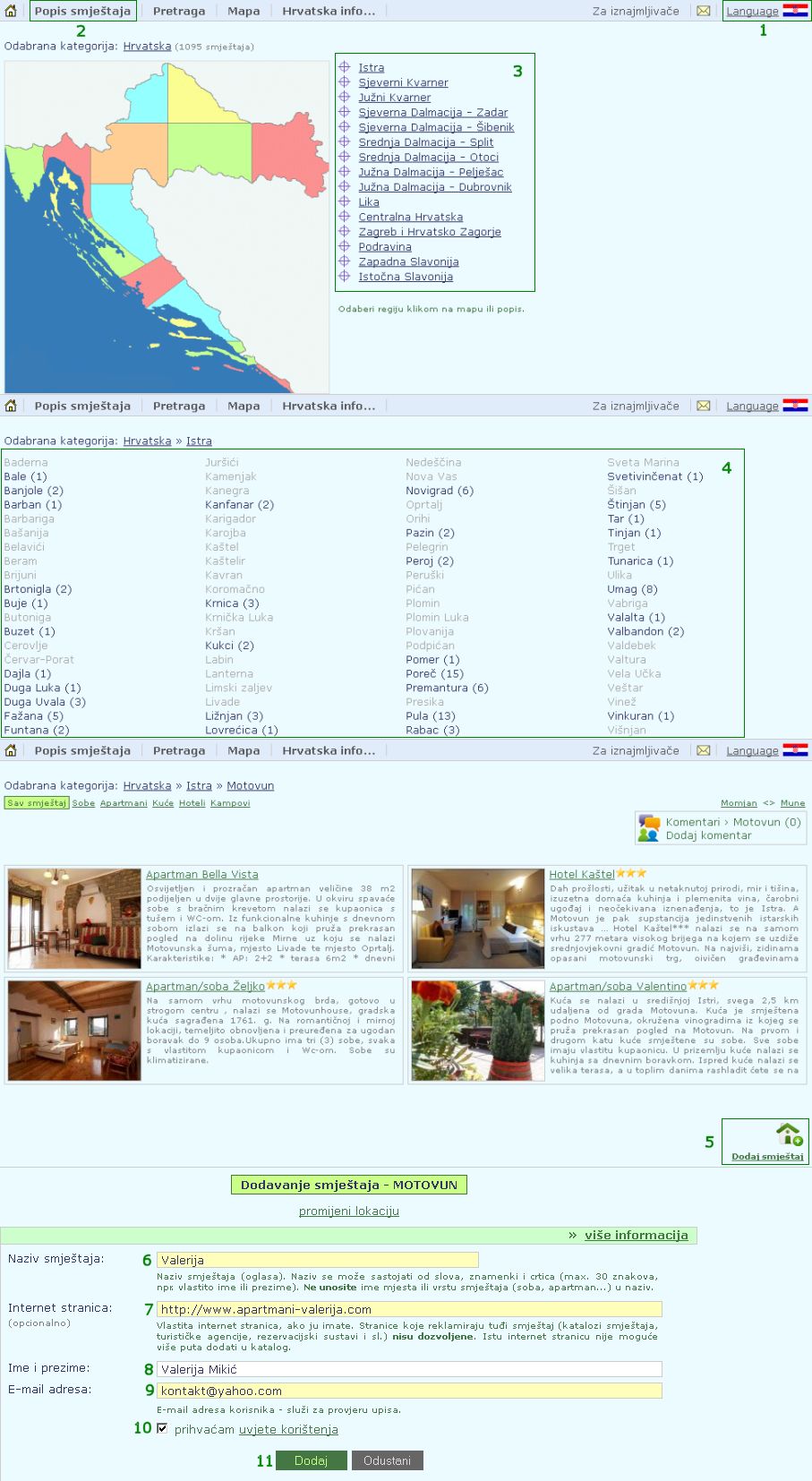This screenshot has height=1481, width=812.
Task: Click the crosshair icon by Sjeverni Kvarner
Action: point(344,82)
